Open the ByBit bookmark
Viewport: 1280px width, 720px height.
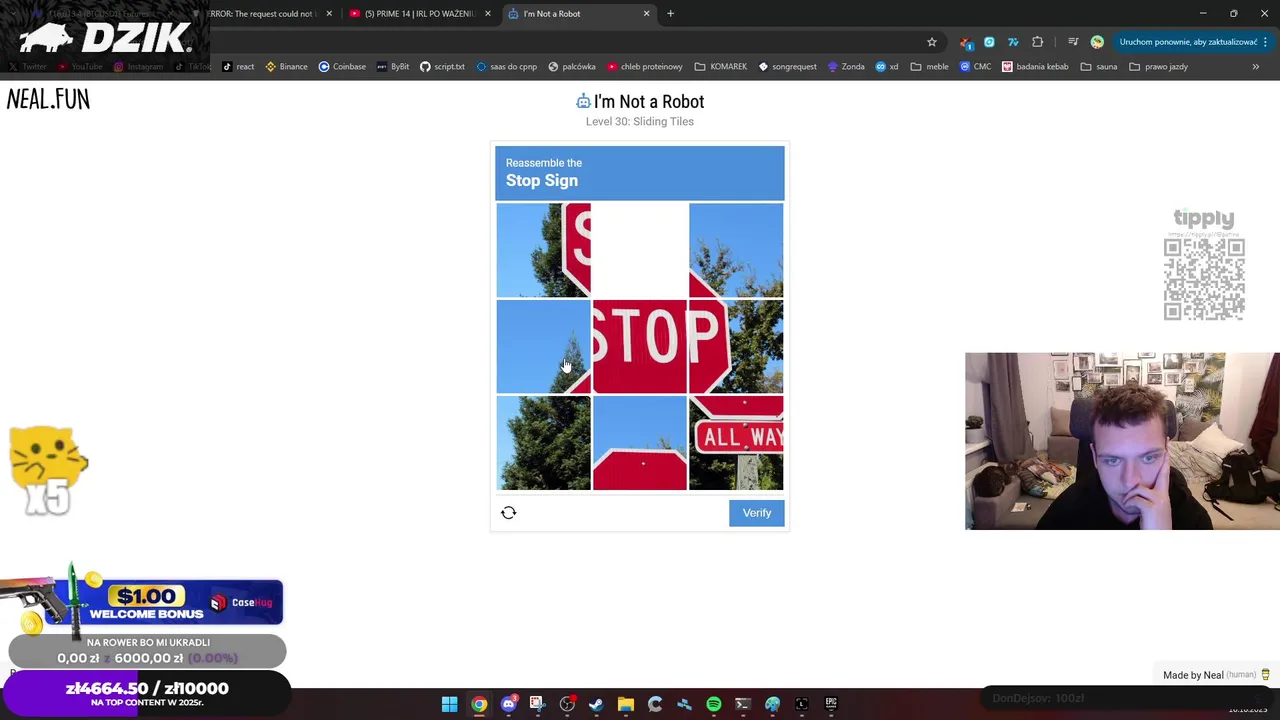coord(393,67)
